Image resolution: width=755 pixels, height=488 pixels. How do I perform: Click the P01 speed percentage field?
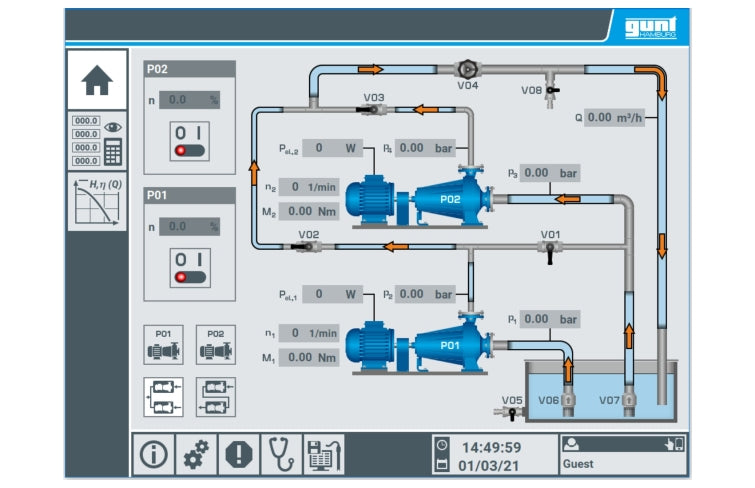click(x=189, y=227)
